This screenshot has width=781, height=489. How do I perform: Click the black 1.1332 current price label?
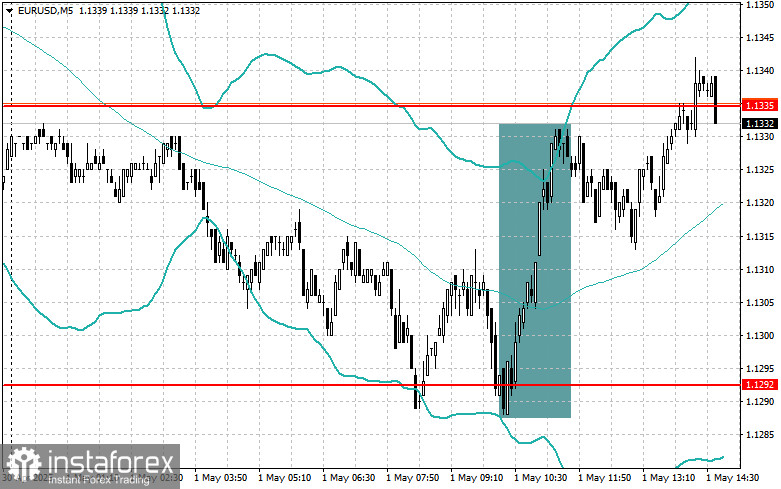760,123
